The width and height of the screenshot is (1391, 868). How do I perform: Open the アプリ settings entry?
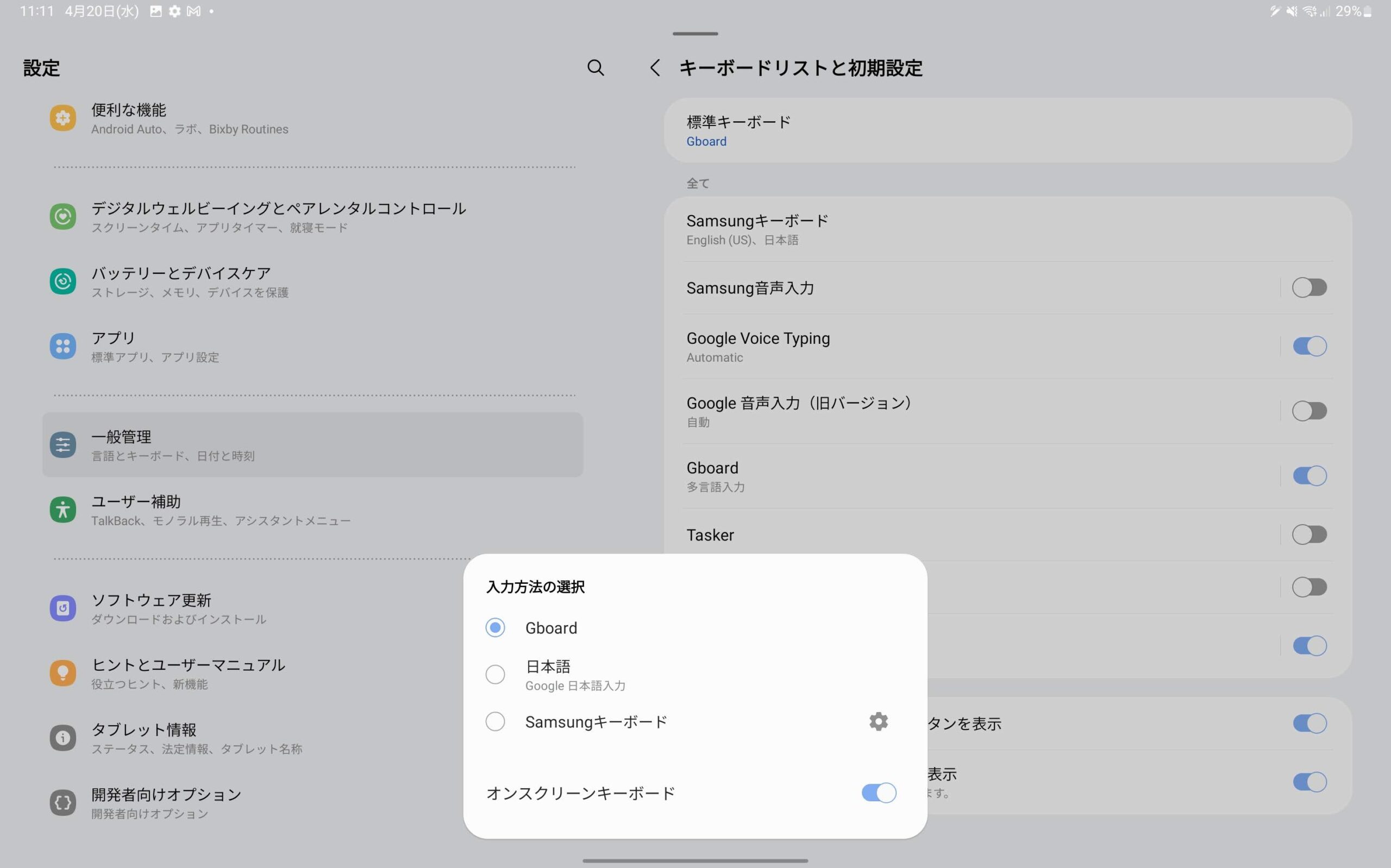pos(313,346)
